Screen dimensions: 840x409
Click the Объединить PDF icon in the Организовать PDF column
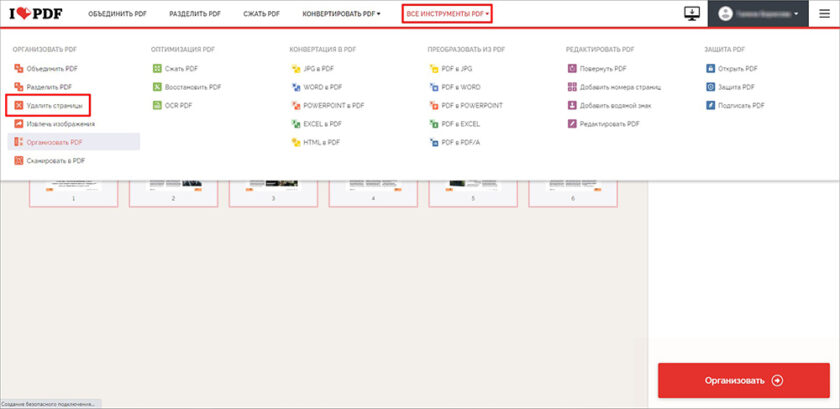click(19, 69)
